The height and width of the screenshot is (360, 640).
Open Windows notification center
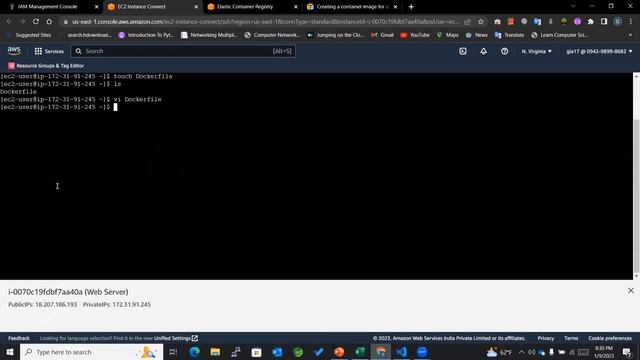(627, 352)
